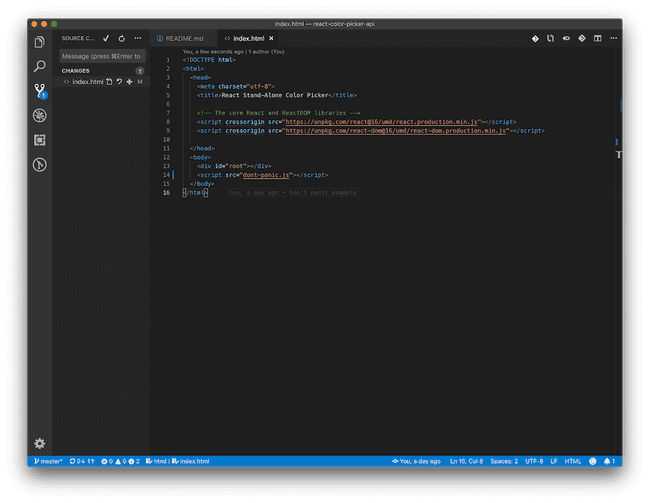This screenshot has height=503, width=650.
Task: Click the changes count badge
Action: pos(140,71)
